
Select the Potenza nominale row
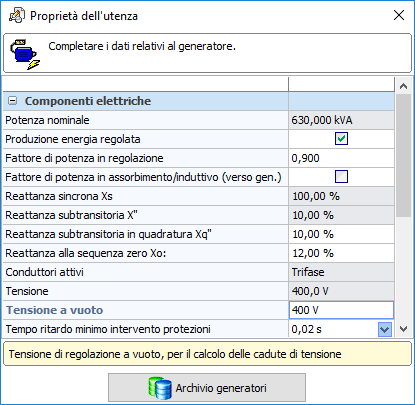pyautogui.click(x=199, y=120)
